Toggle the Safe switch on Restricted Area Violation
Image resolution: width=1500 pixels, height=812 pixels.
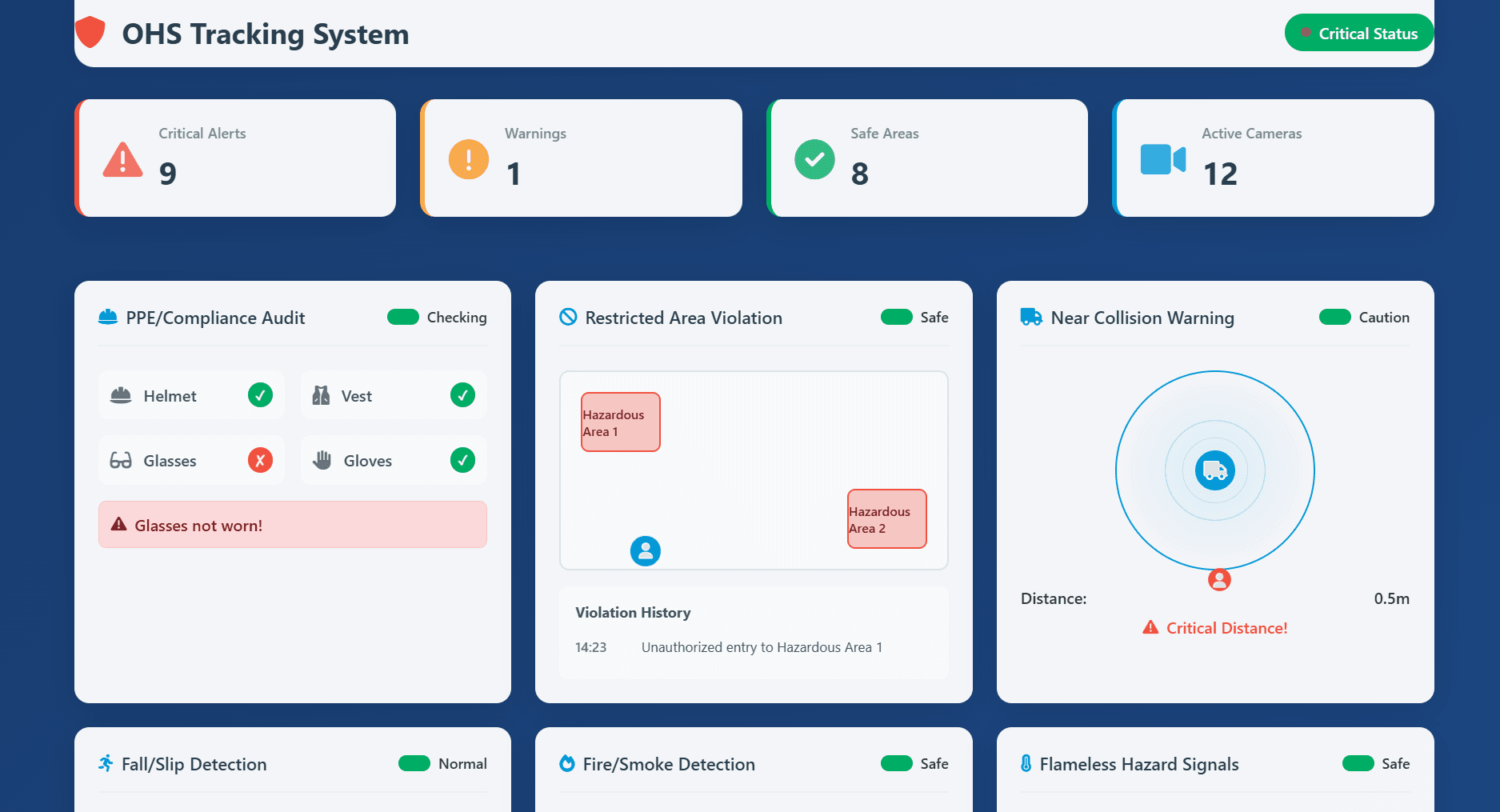click(x=896, y=317)
